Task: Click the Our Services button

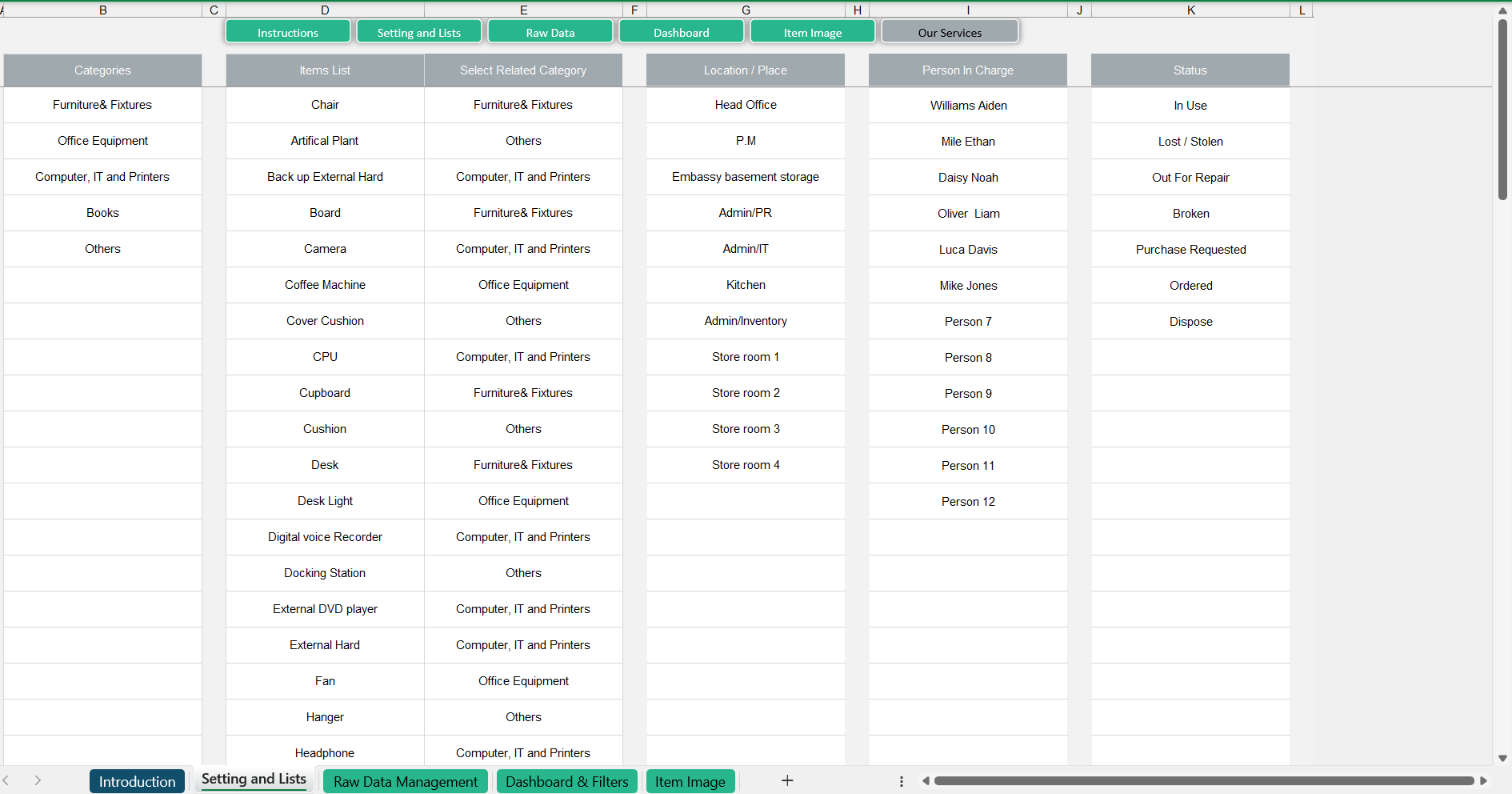Action: 950,32
